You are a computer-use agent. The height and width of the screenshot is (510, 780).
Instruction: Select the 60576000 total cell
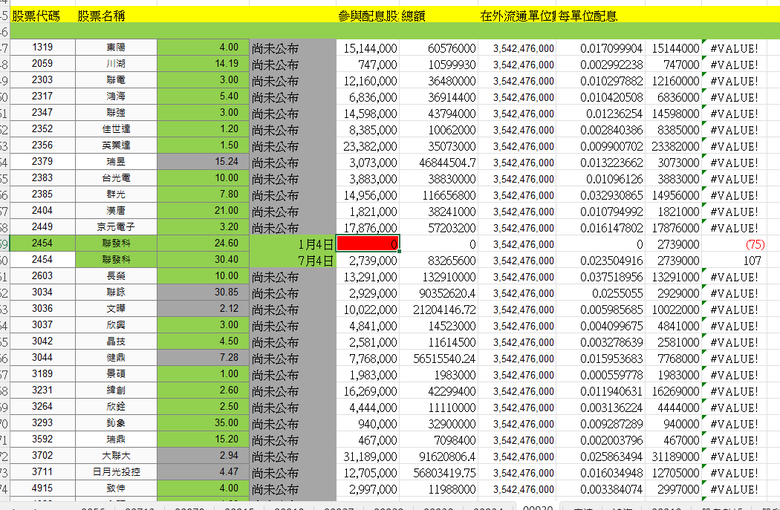pos(438,48)
